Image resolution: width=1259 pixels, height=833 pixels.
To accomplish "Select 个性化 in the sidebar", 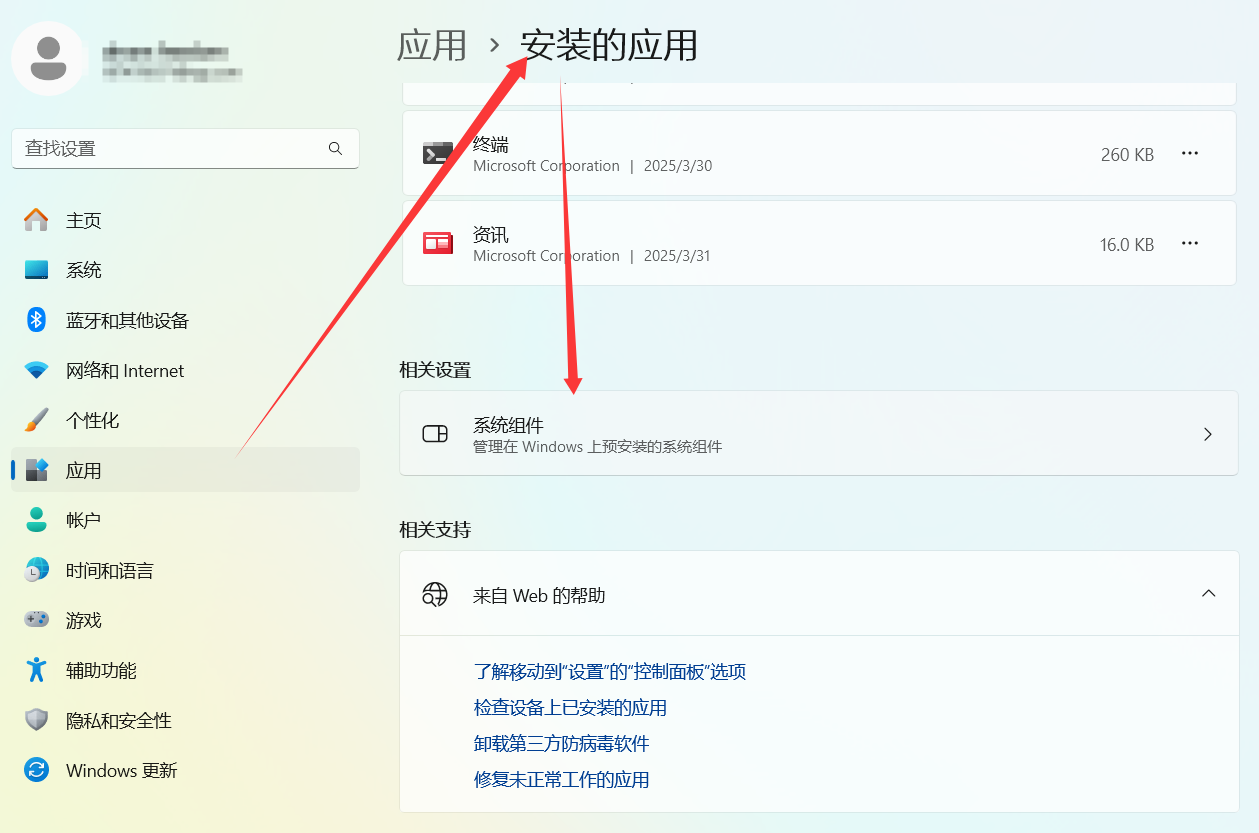I will click(x=185, y=420).
